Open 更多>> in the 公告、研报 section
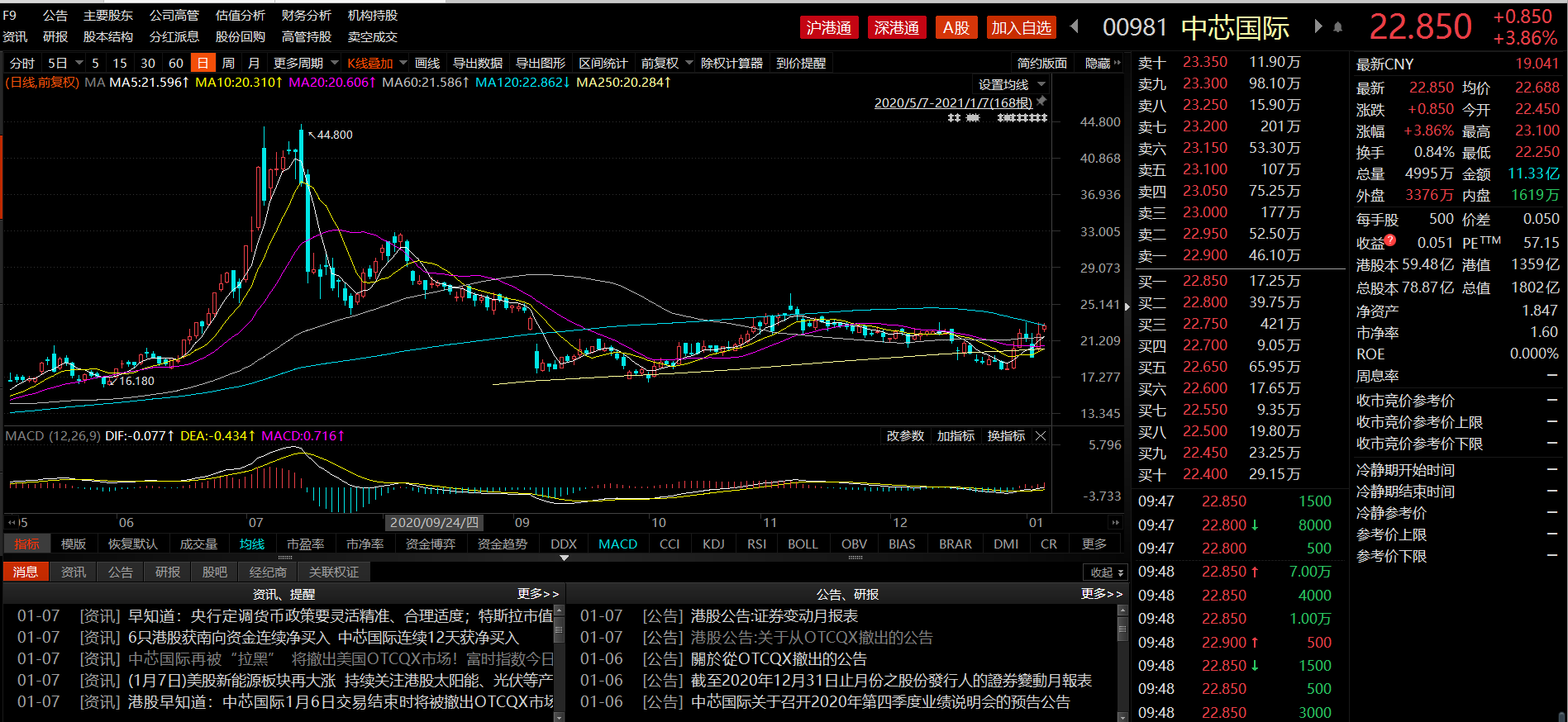Screen dimensions: 1568x722 tap(1102, 594)
